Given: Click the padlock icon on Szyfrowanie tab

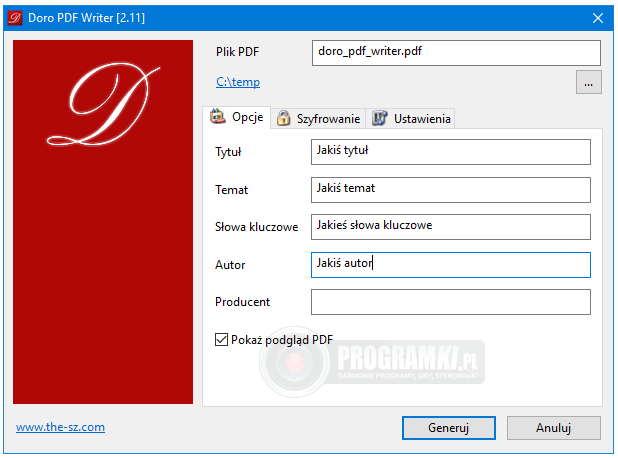Looking at the screenshot, I should 283,118.
